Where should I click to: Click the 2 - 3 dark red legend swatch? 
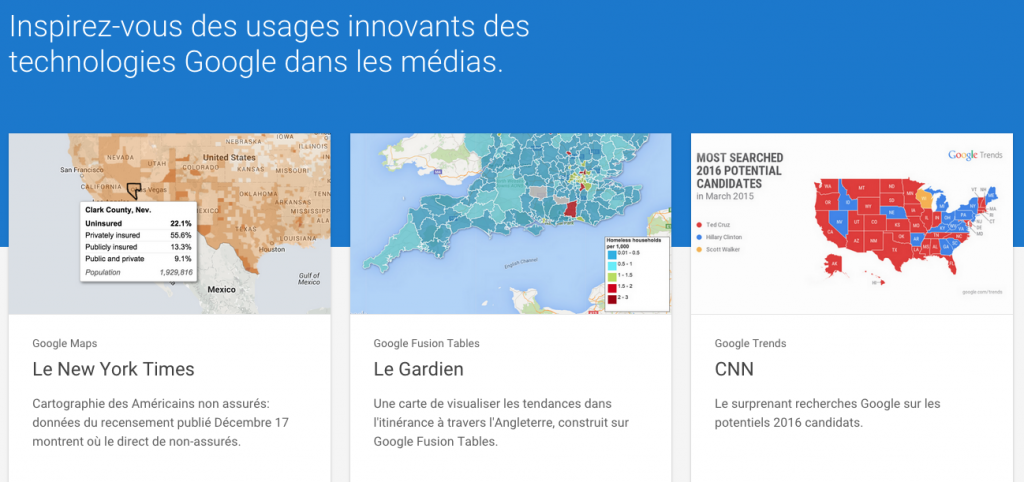click(x=612, y=299)
